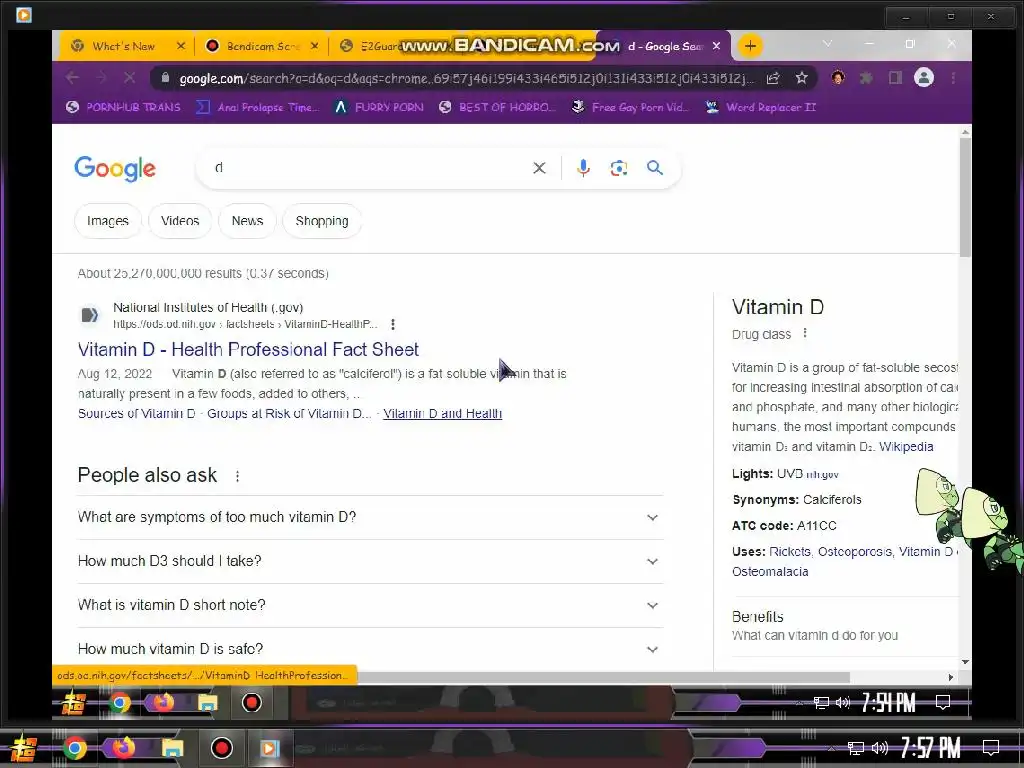Open Chrome extensions puzzle icon

pos(866,78)
